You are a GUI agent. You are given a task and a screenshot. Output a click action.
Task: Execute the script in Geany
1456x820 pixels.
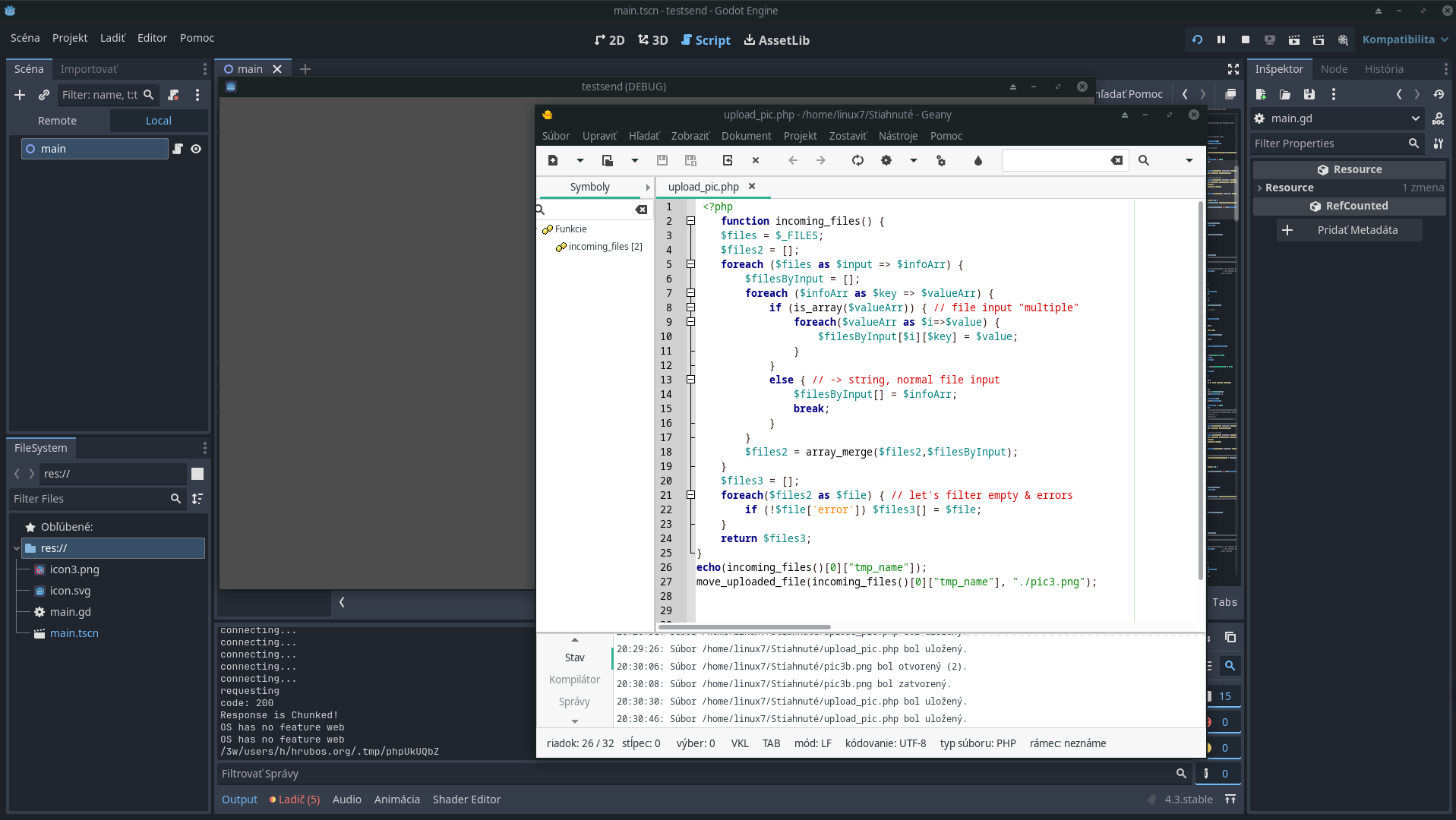click(x=941, y=160)
